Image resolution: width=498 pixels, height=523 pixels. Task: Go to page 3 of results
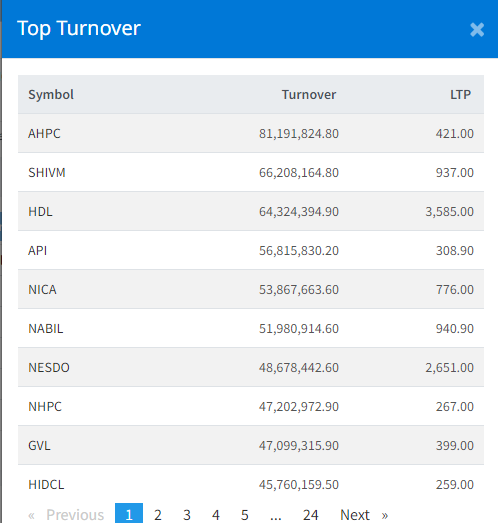click(187, 514)
